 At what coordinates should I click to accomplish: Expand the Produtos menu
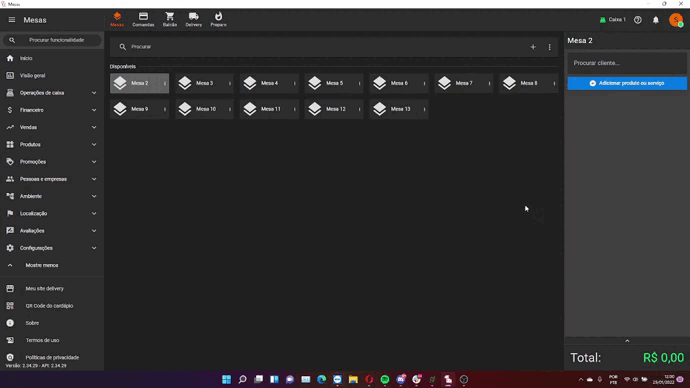(52, 144)
